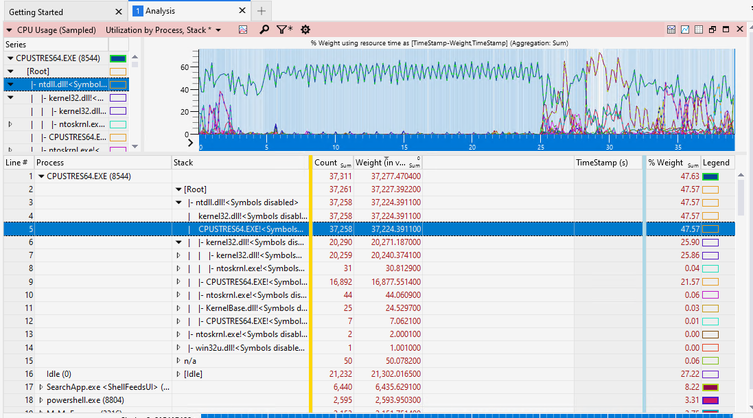Image resolution: width=753 pixels, height=418 pixels.
Task: Pop out the CPU Usage panel
Action: pyautogui.click(x=713, y=30)
